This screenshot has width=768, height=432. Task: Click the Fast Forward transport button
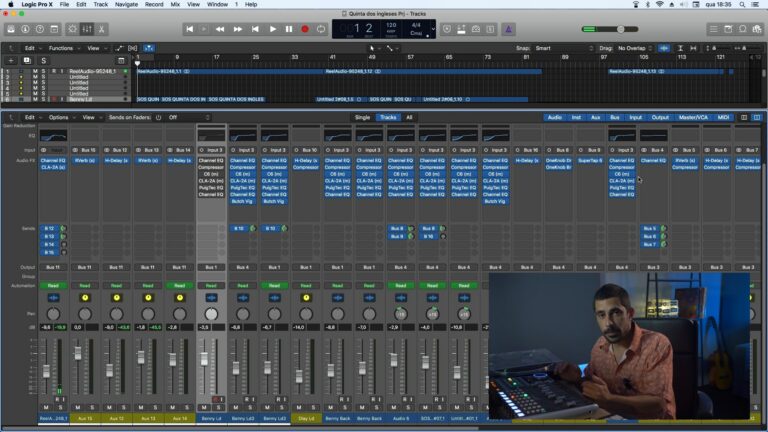tap(238, 29)
